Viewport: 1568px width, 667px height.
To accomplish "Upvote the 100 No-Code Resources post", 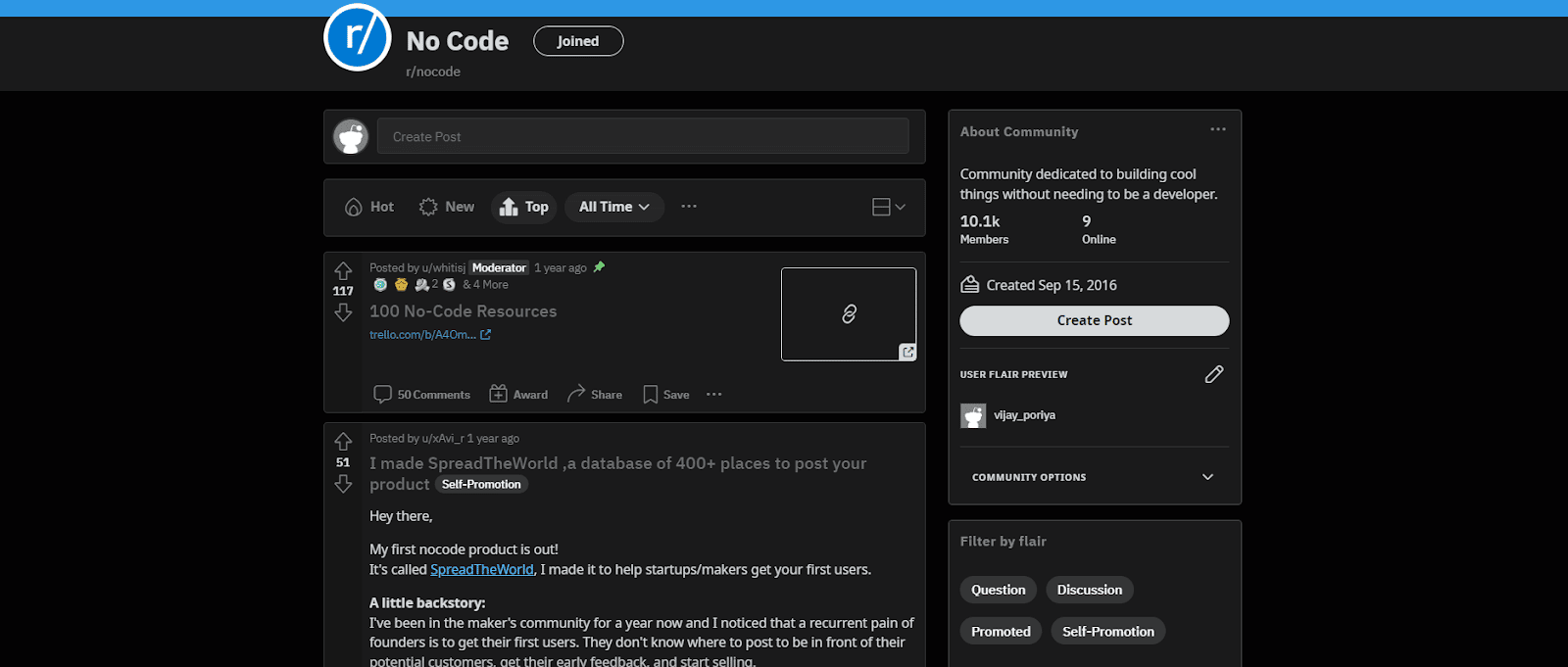I will point(343,270).
